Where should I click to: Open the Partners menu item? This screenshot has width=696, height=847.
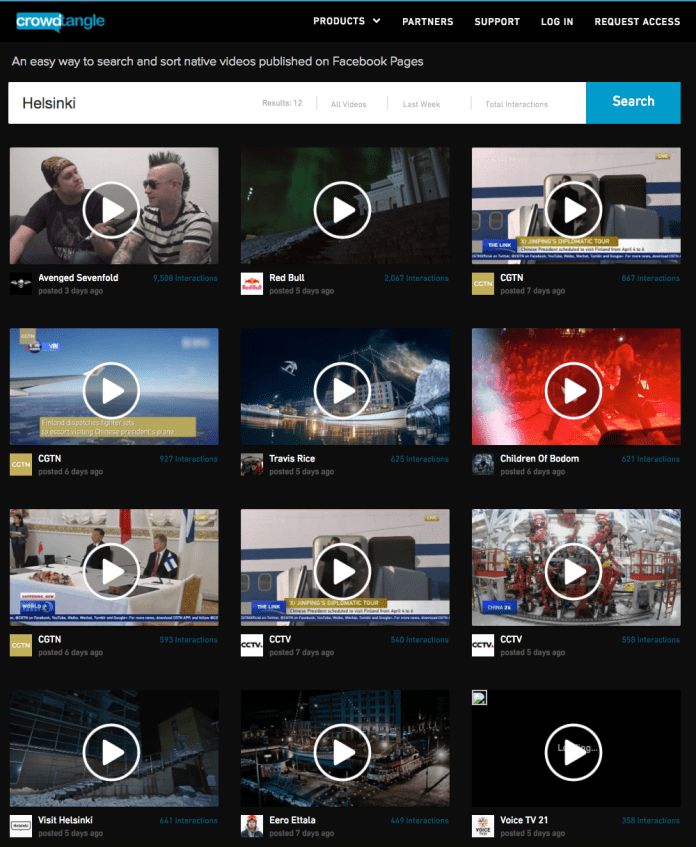tap(427, 21)
